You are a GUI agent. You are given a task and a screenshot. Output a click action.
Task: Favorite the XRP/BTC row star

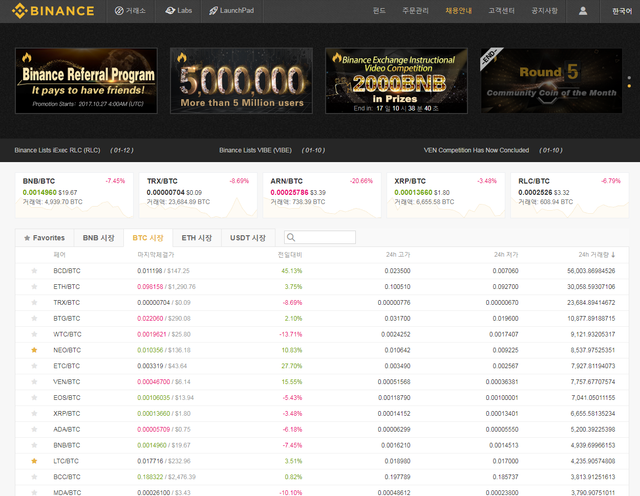(x=34, y=414)
